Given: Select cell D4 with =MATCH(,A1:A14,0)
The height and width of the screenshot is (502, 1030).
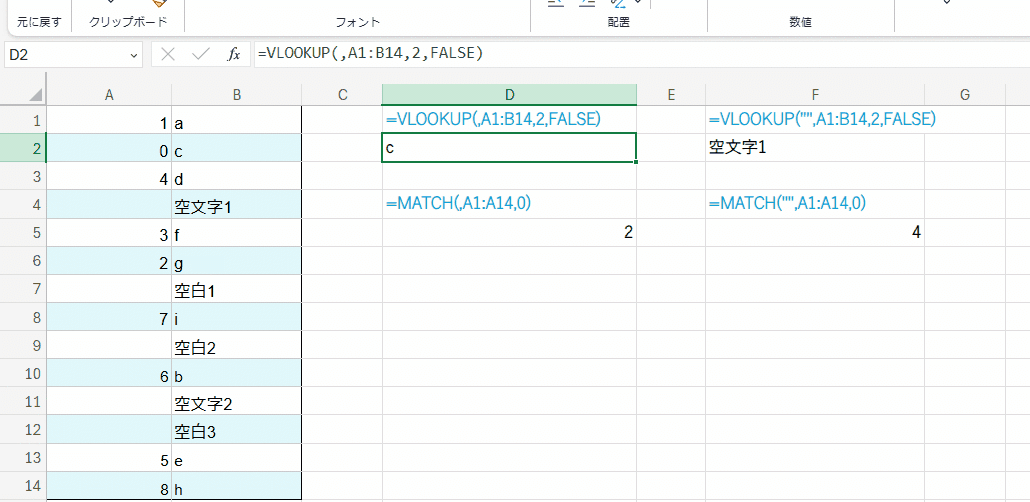Looking at the screenshot, I should coord(509,204).
